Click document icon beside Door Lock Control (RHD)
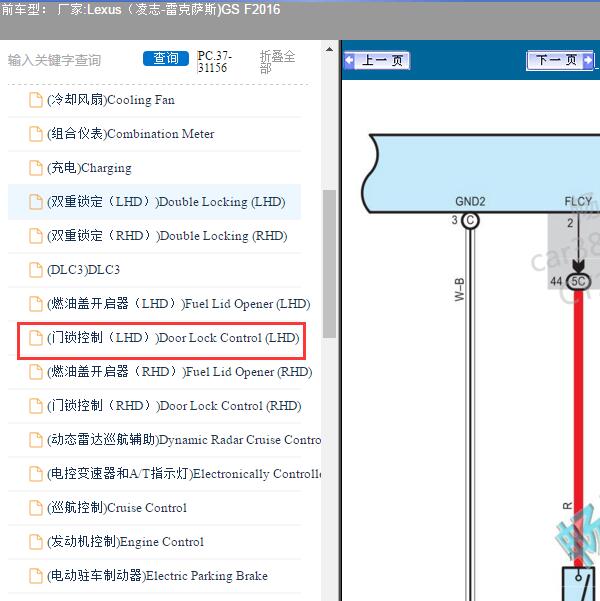 pyautogui.click(x=36, y=406)
